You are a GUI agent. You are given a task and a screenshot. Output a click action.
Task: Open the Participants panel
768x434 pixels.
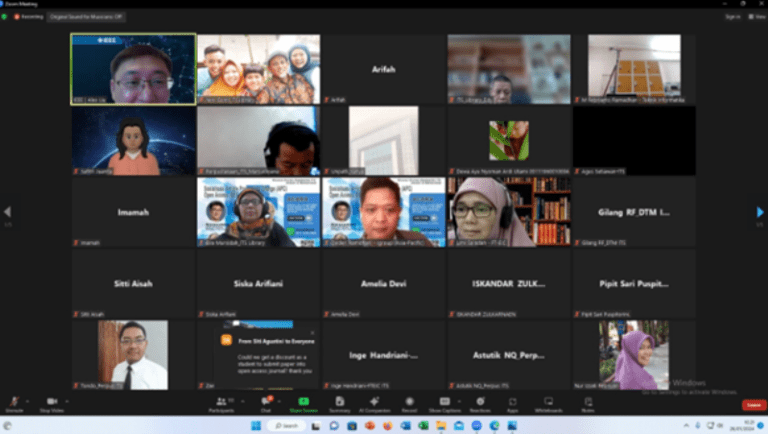point(221,403)
